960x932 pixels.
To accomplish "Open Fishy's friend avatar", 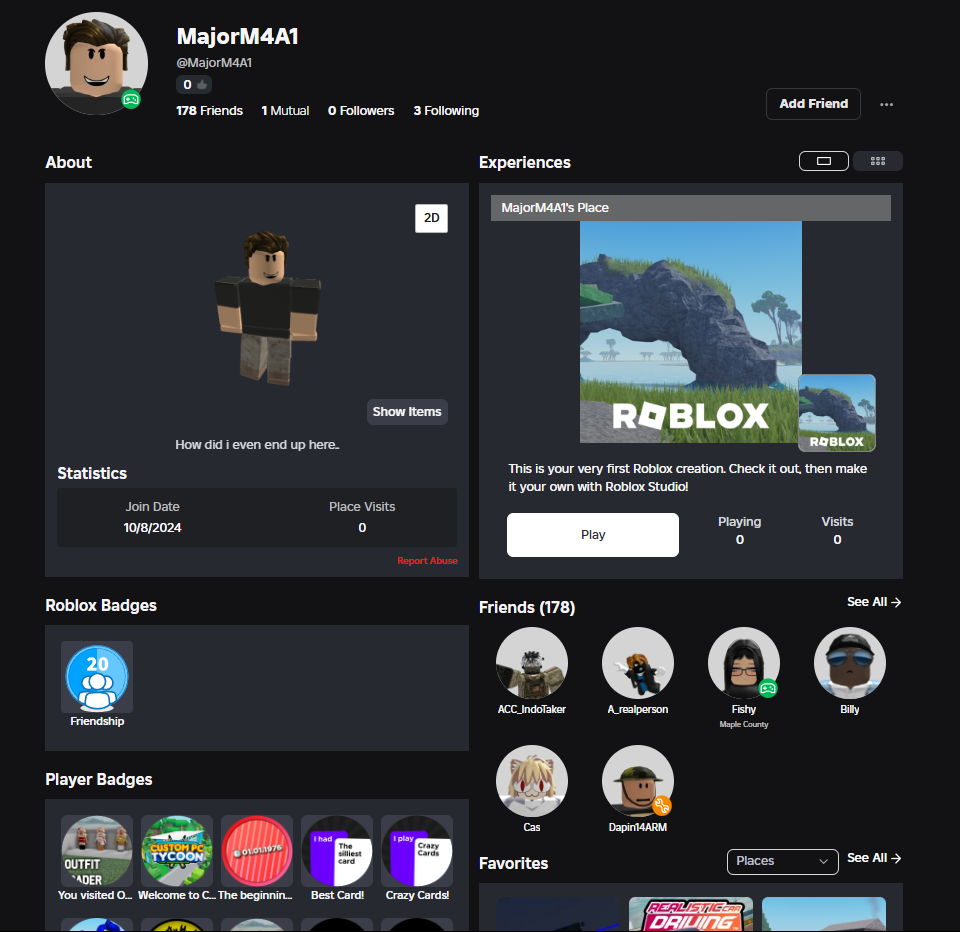I will pyautogui.click(x=744, y=663).
